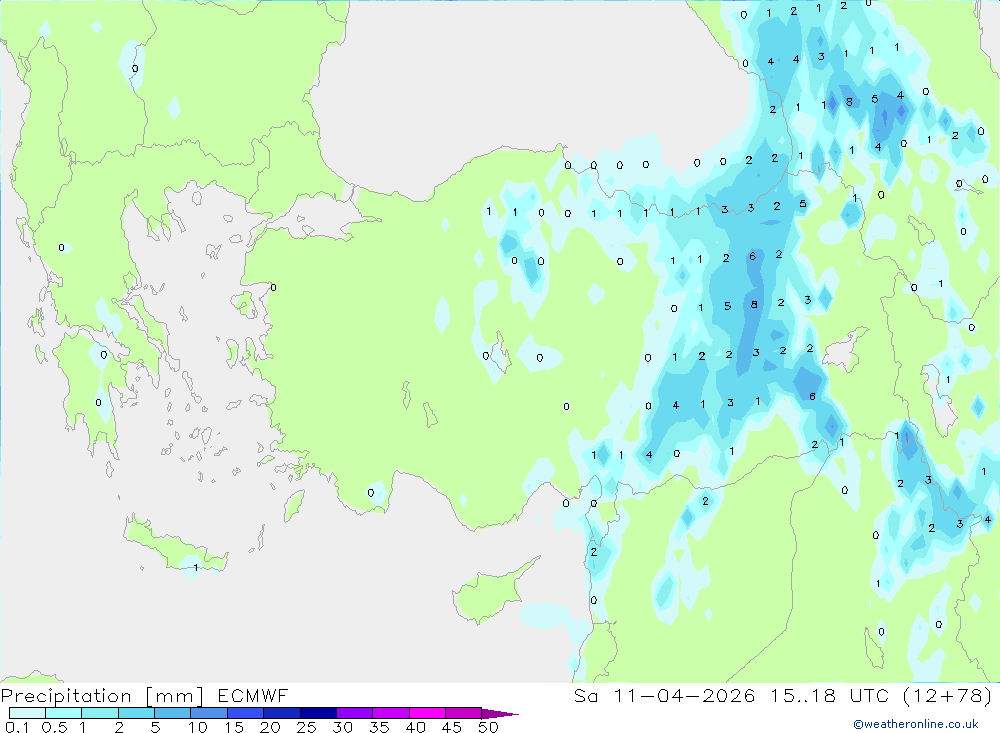The height and width of the screenshot is (733, 1000).
Task: Click the '(12+78)' forecast offset text
Action: [x=948, y=695]
